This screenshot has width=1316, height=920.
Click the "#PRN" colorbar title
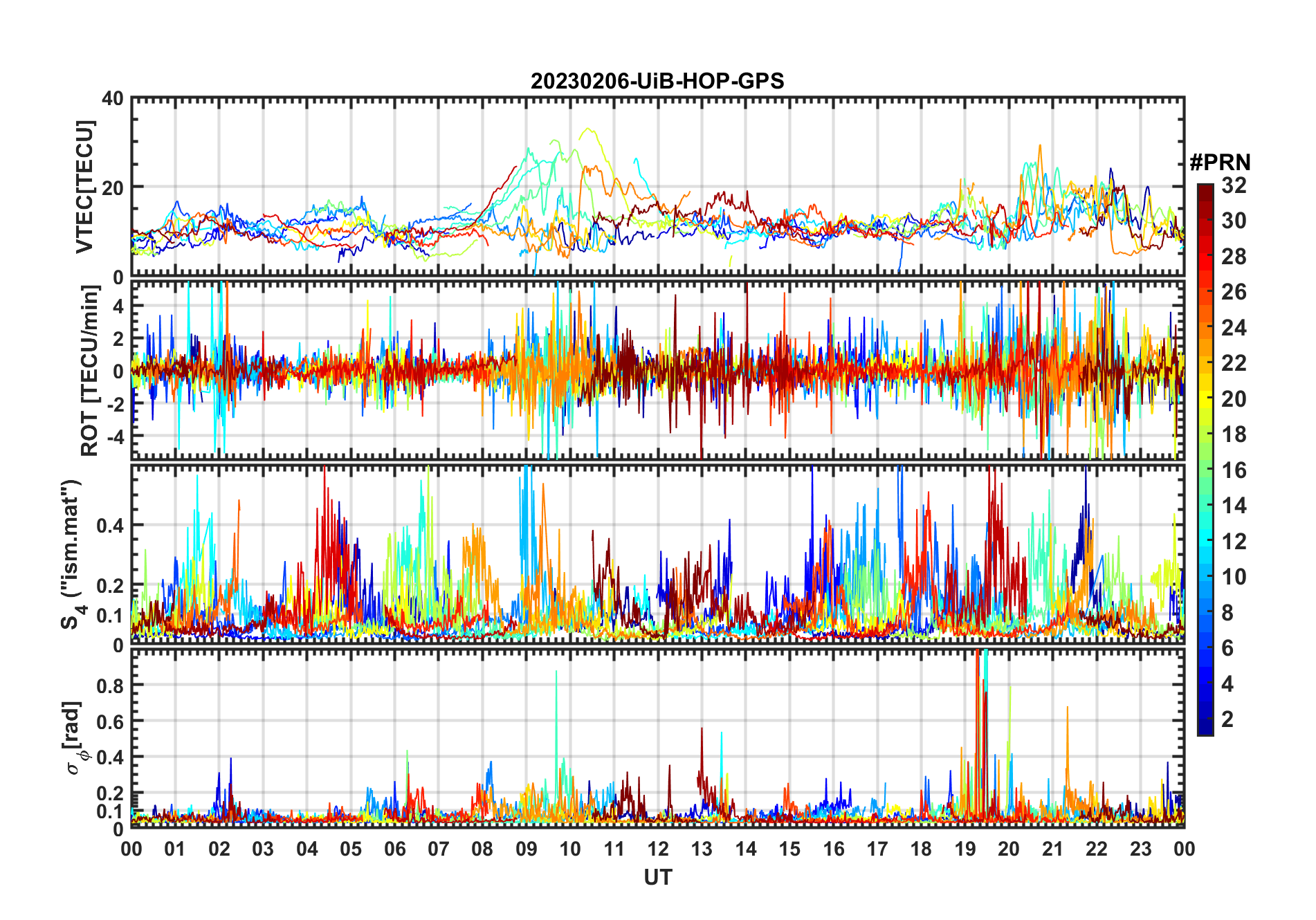(x=1221, y=163)
